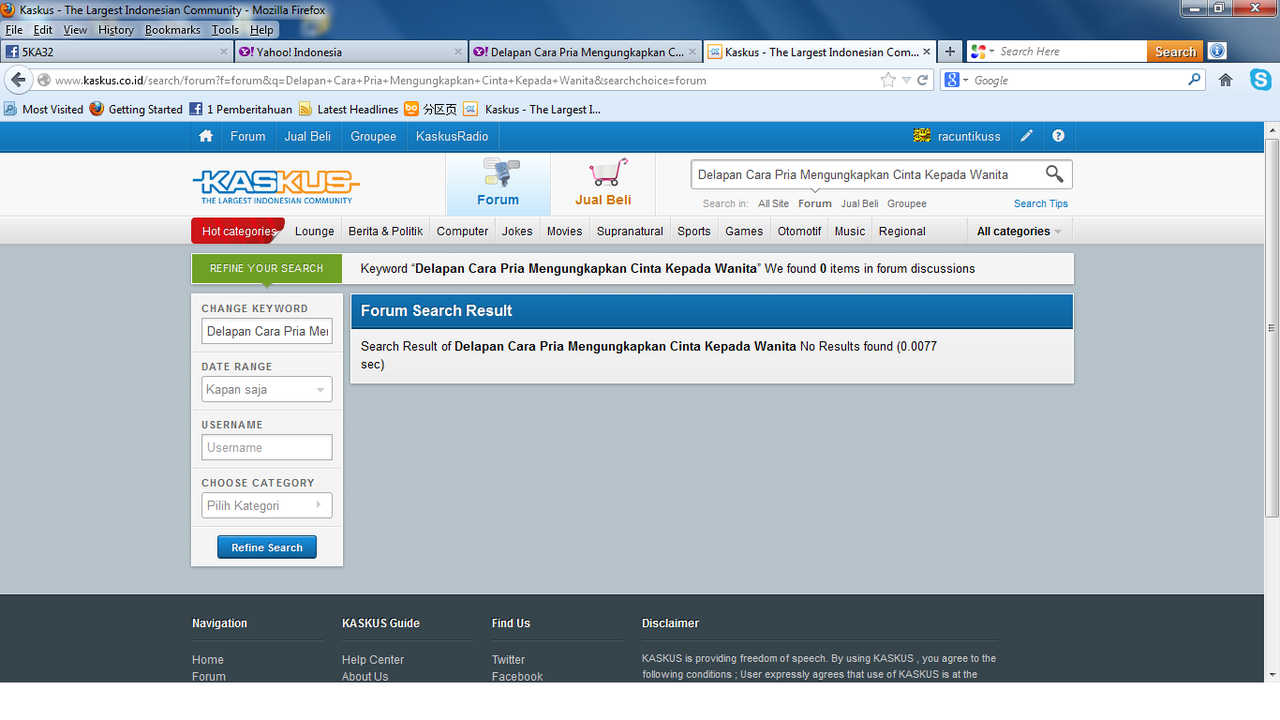Close the 5KA32 tab
This screenshot has width=1280, height=720.
tap(224, 52)
